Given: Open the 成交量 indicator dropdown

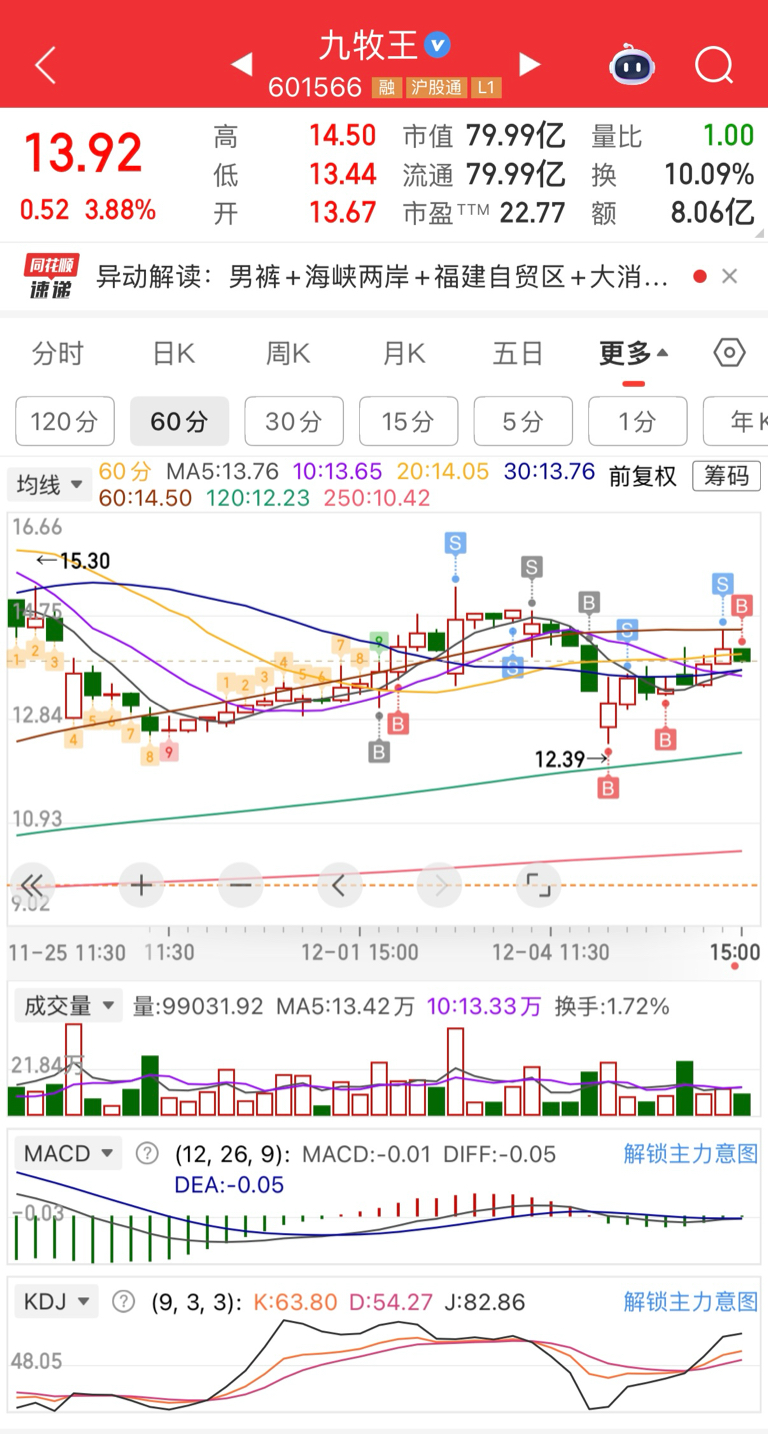Looking at the screenshot, I should pos(67,1005).
